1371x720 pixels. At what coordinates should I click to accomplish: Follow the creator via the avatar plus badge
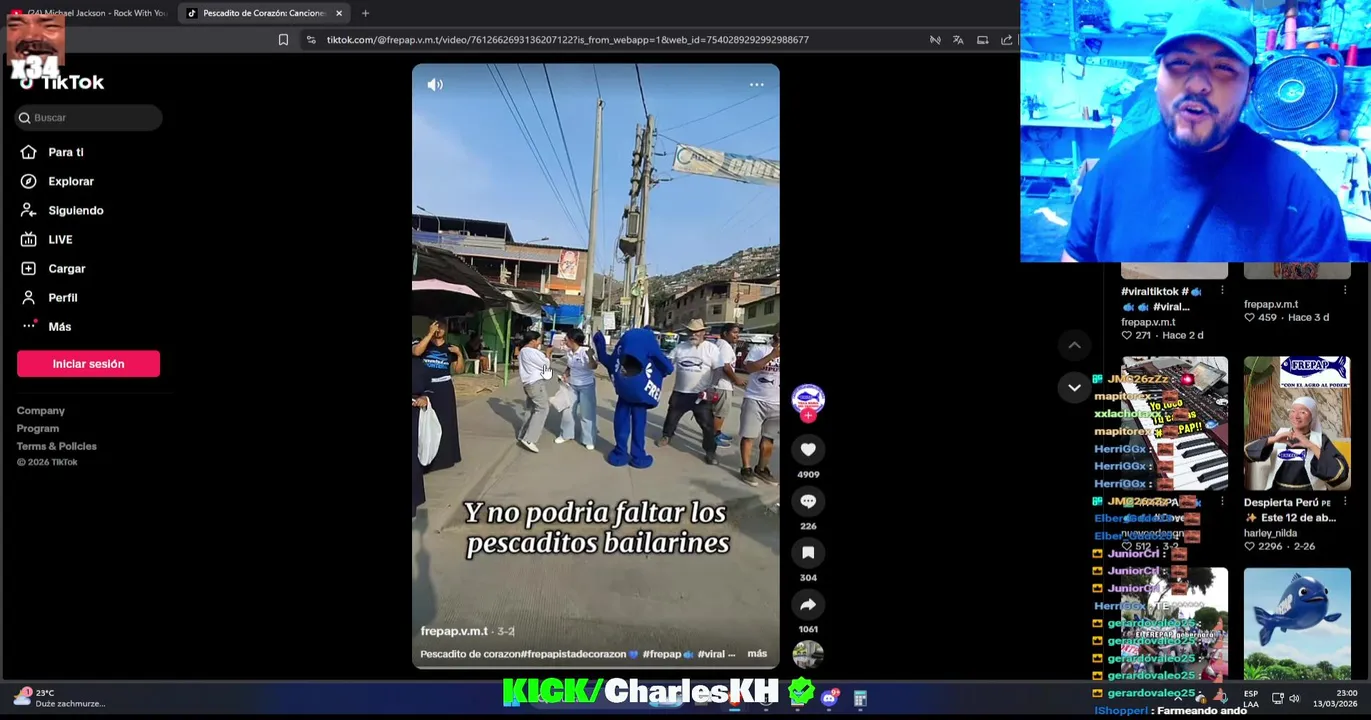808,415
